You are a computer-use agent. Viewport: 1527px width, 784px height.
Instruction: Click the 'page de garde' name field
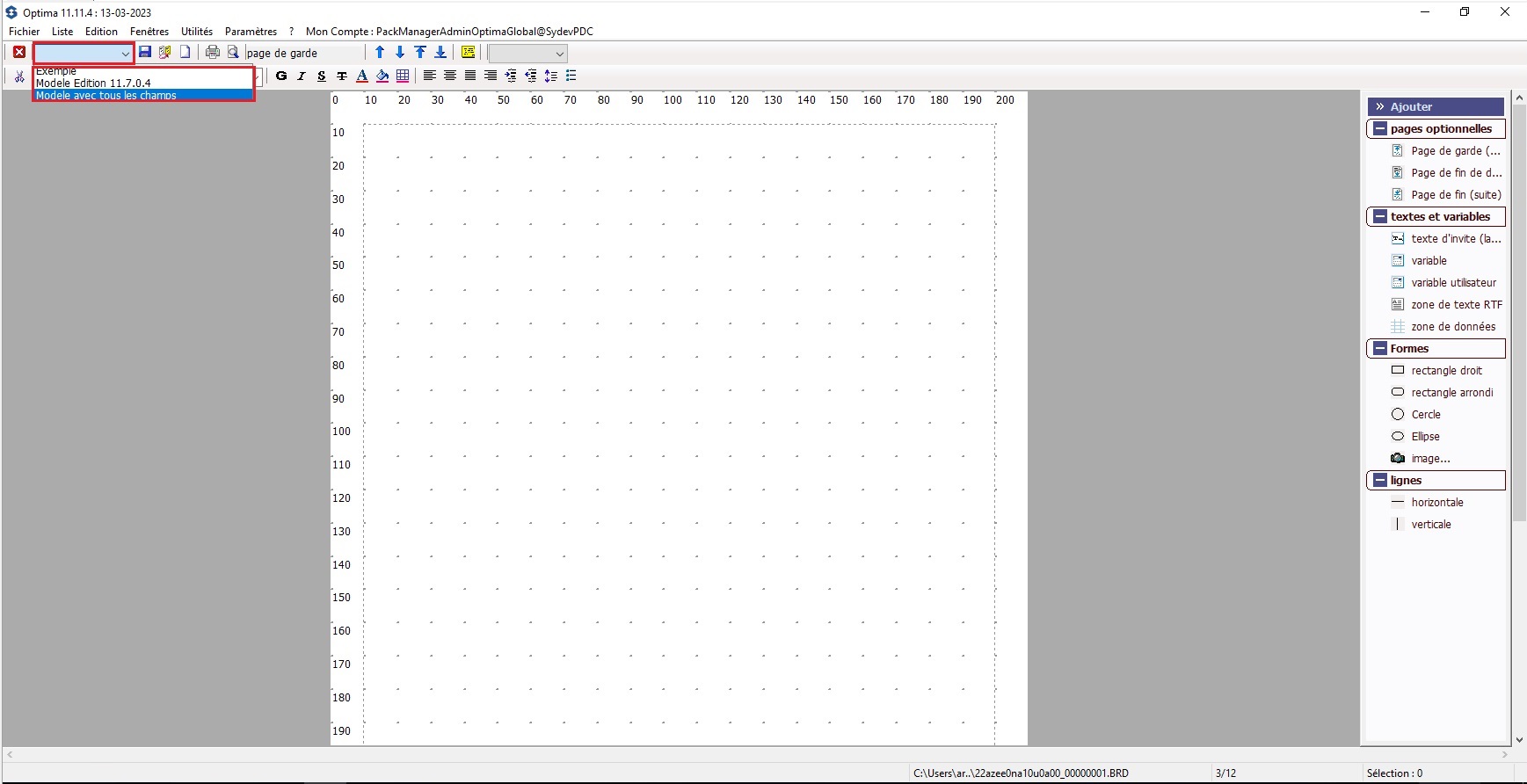(304, 54)
